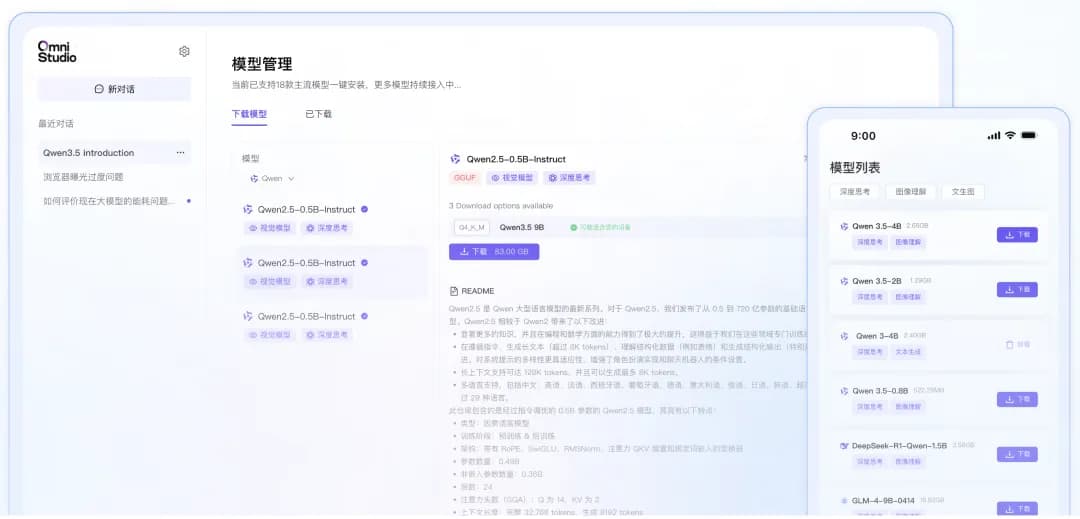1080x519 pixels.
Task: Click the Qwen 3.5-4B model logo icon
Action: click(844, 226)
